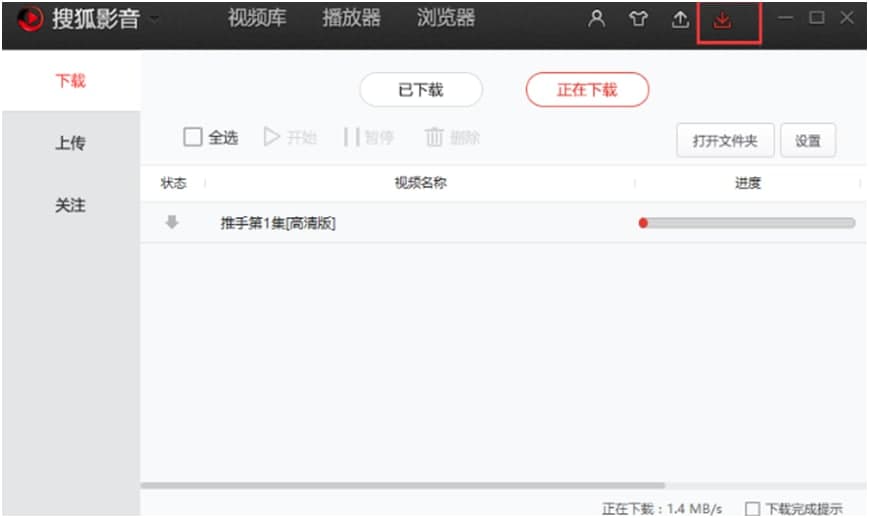This screenshot has width=869, height=518.
Task: Open the skin (shirt) icon
Action: [638, 19]
